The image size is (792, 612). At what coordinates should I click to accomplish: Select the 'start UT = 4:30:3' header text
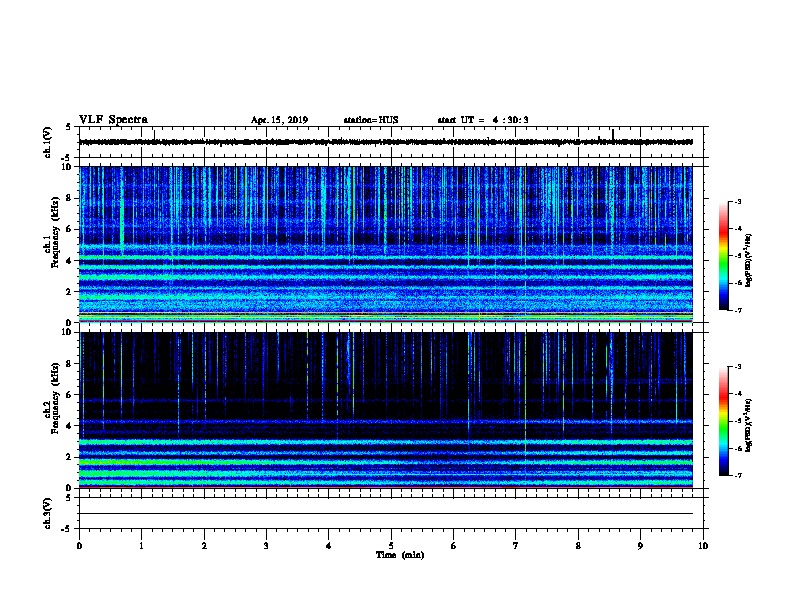pyautogui.click(x=483, y=120)
